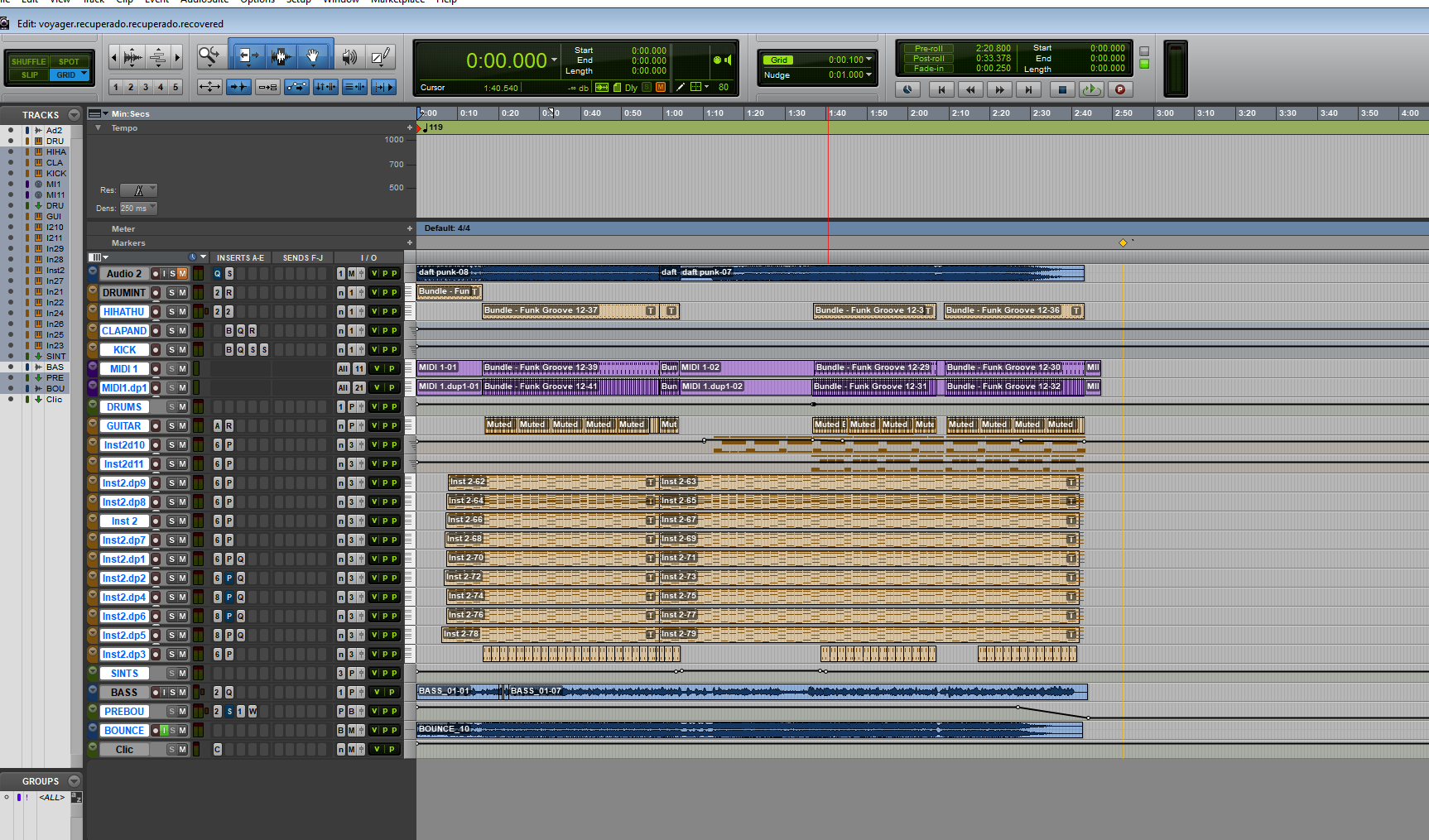Click Return to Zero transport button
This screenshot has width=1429, height=840.
click(941, 89)
